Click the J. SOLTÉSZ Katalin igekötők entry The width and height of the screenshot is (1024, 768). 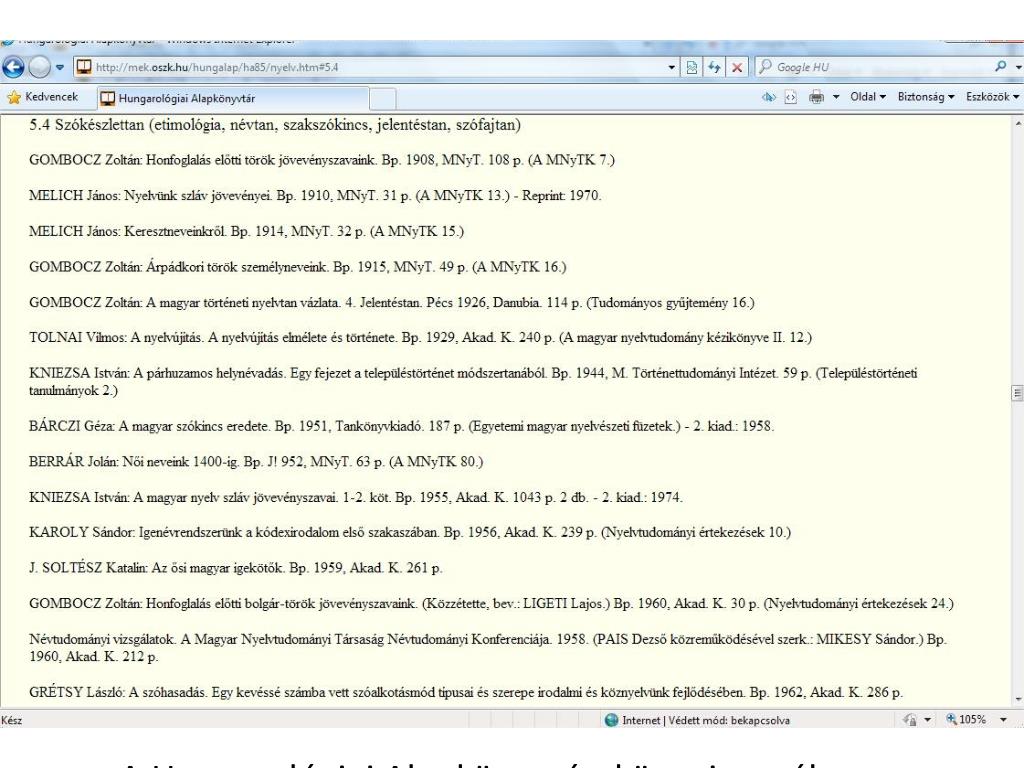(x=236, y=568)
